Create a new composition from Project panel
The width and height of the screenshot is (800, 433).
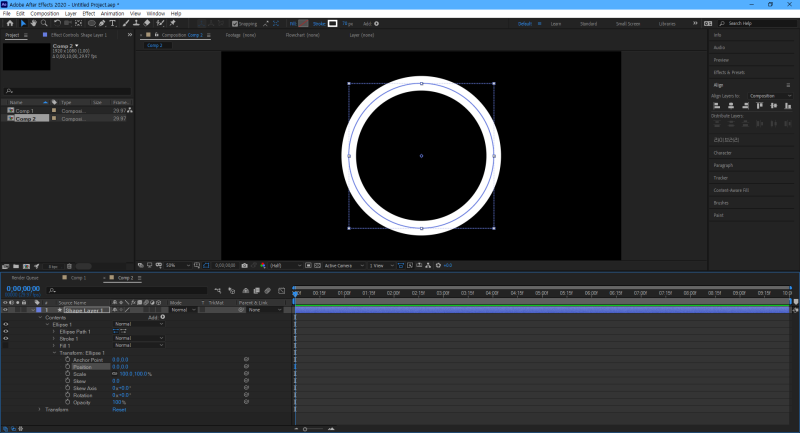point(27,266)
